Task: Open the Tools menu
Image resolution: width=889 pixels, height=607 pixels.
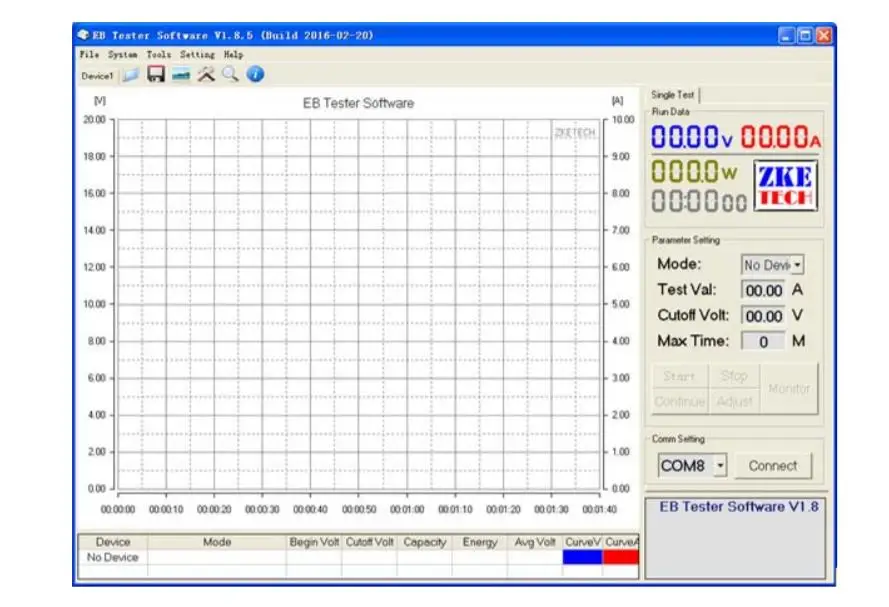Action: (159, 54)
